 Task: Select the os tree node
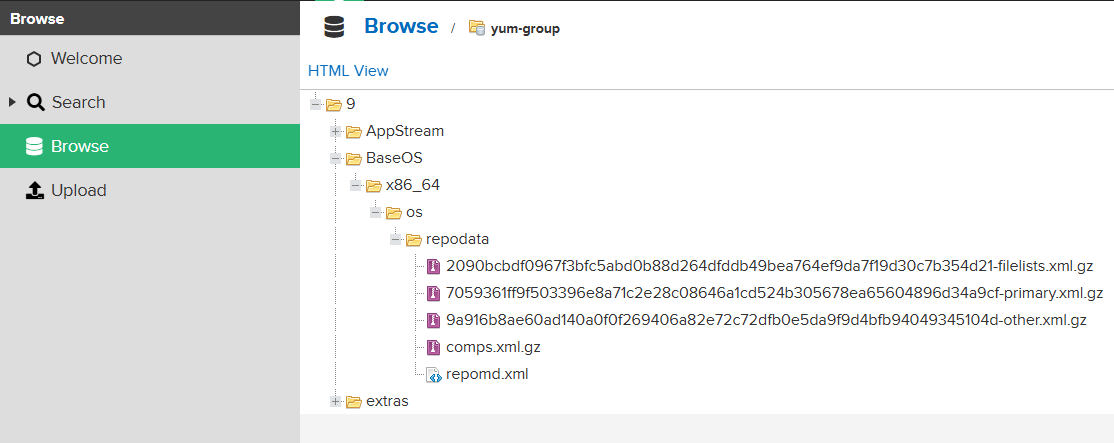414,212
